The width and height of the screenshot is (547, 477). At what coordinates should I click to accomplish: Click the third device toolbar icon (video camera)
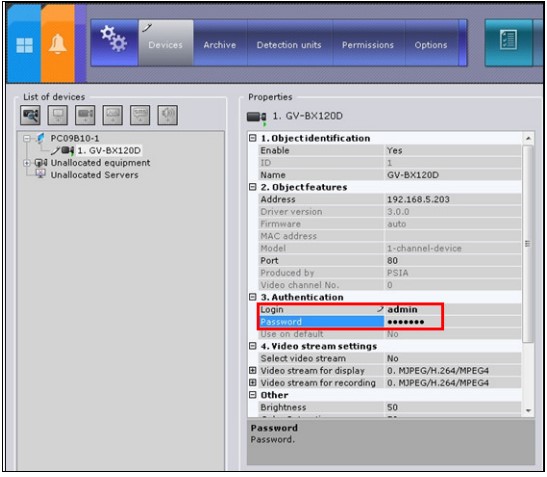85,115
